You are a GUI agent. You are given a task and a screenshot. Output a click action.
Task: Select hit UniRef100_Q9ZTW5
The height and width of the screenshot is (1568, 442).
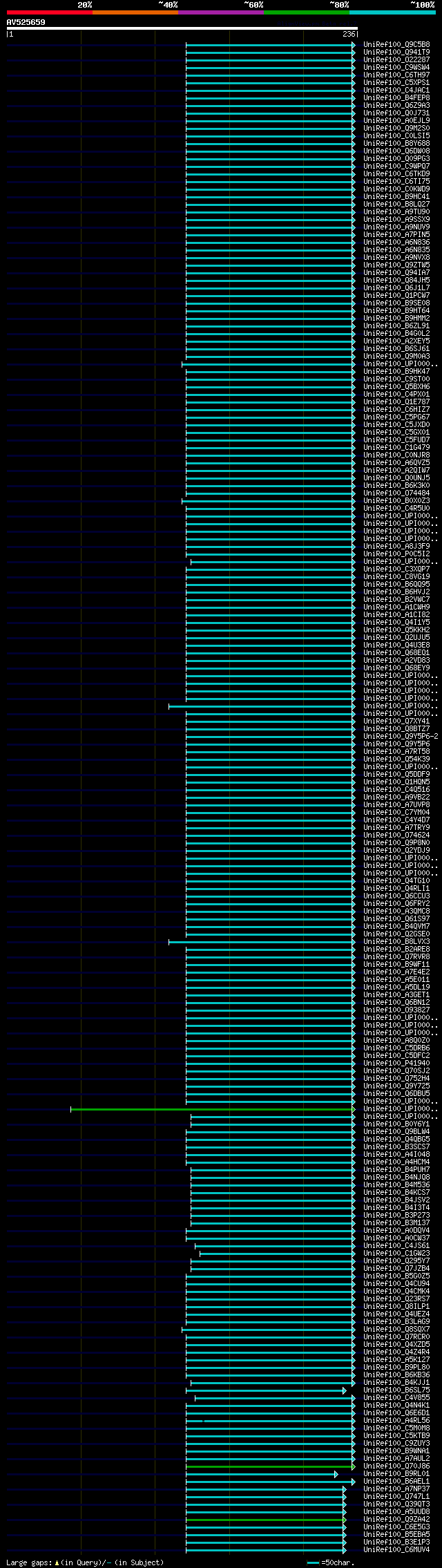click(x=396, y=265)
